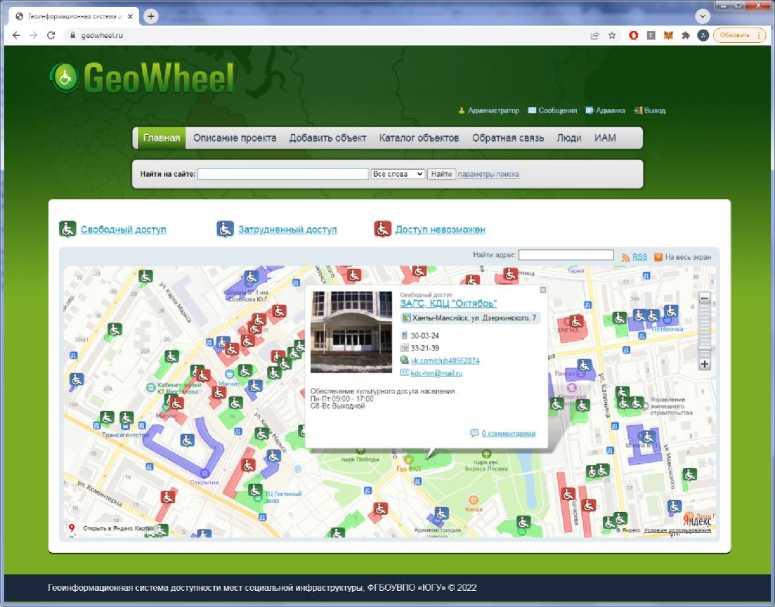Click the Выход logout link

pyautogui.click(x=655, y=110)
